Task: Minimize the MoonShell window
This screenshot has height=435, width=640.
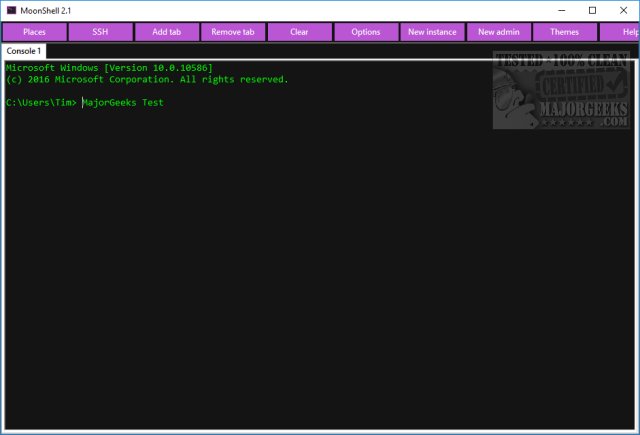Action: 562,11
